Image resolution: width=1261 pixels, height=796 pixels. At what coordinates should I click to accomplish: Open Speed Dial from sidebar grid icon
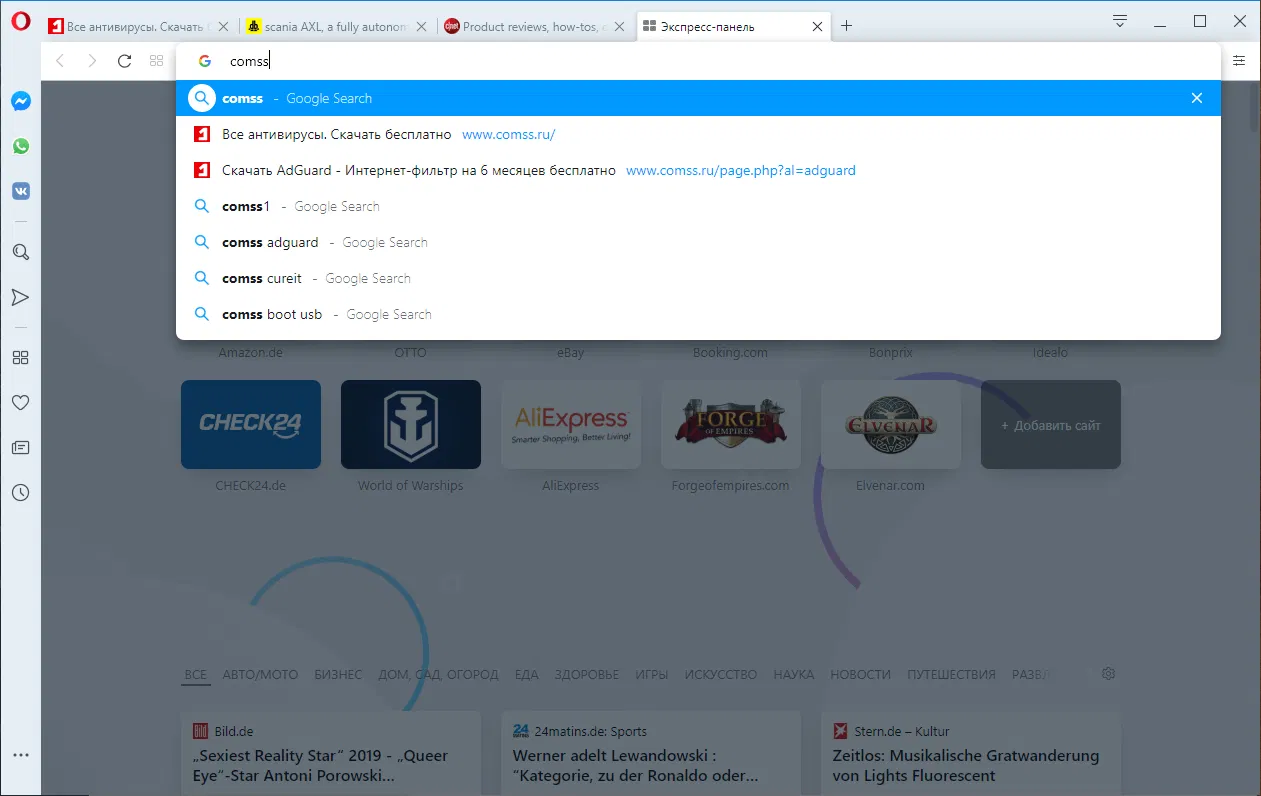click(x=20, y=358)
